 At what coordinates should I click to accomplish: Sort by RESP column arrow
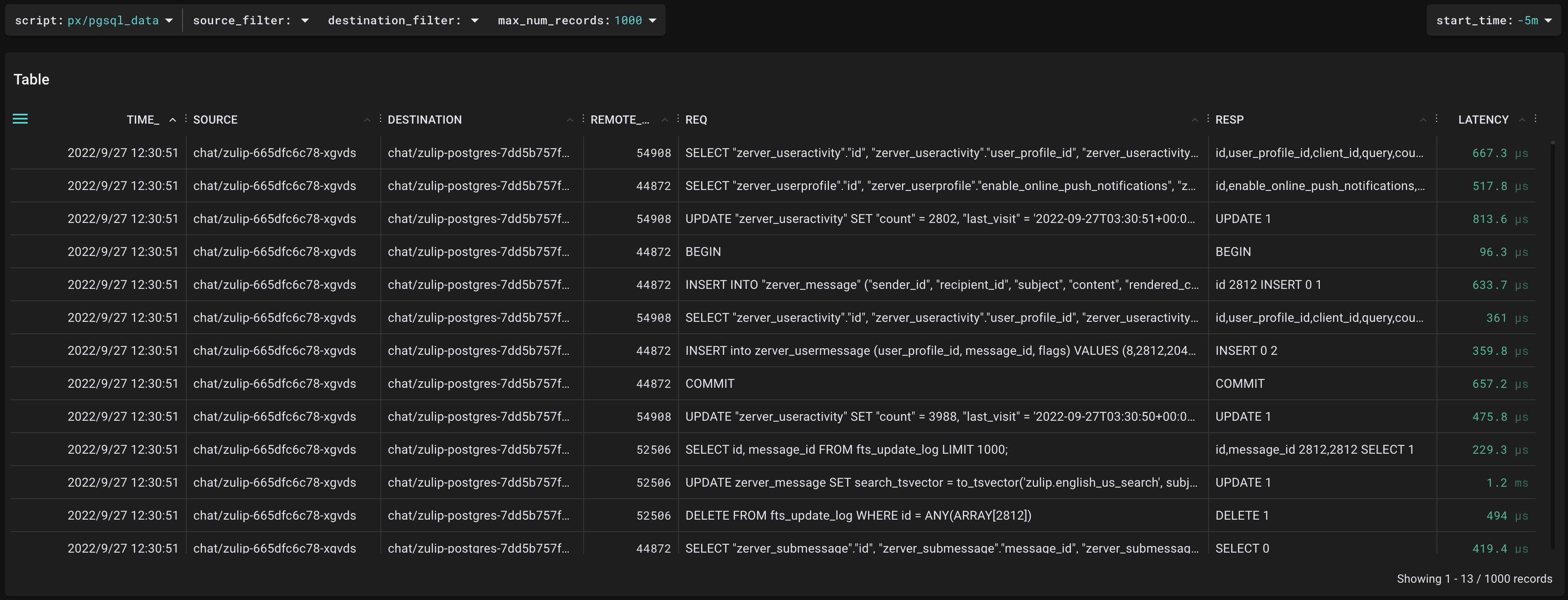pos(1423,120)
